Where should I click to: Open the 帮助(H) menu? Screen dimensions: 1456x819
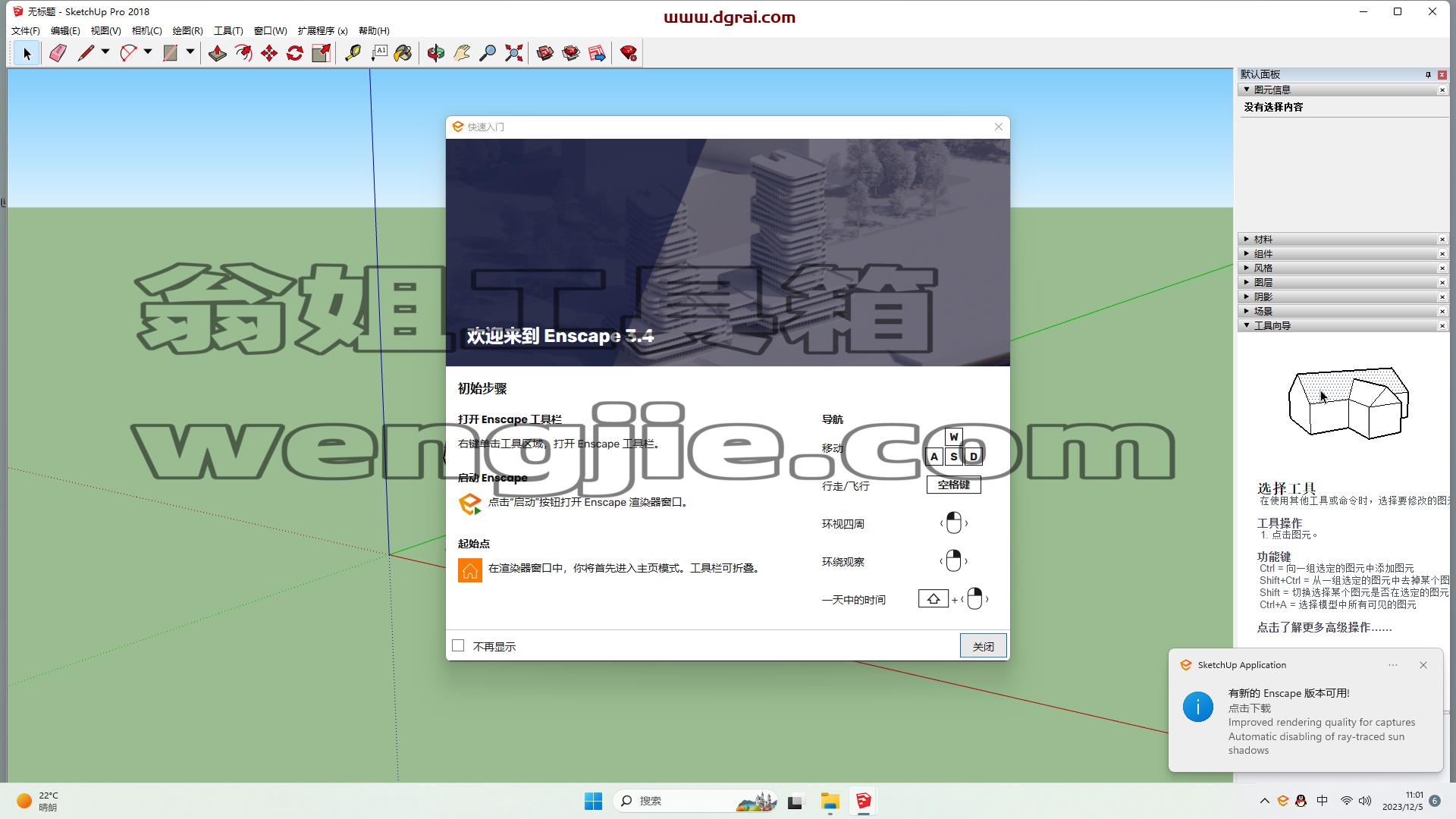tap(374, 31)
